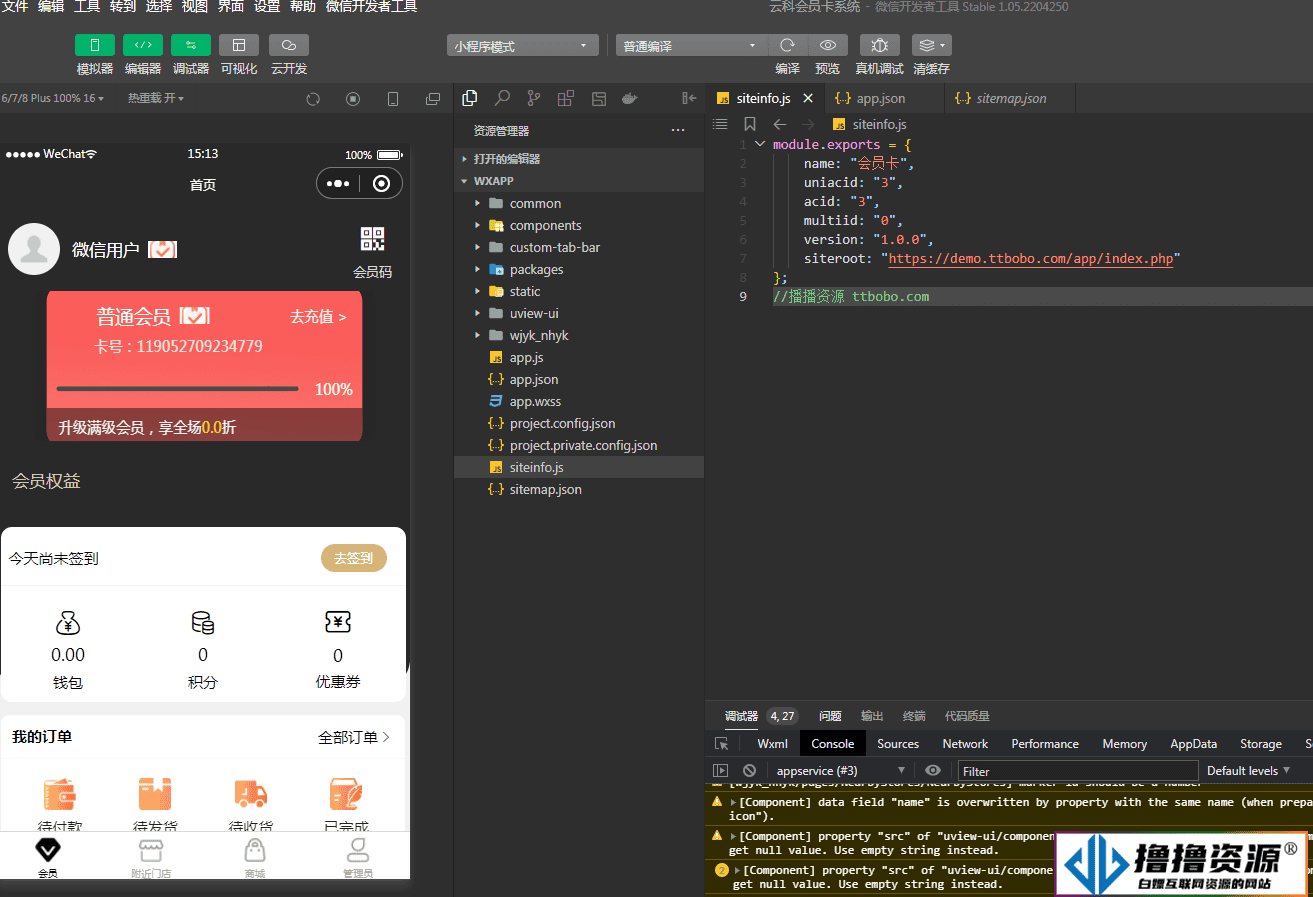Open the Clear cache layers dropdown

[x=931, y=45]
